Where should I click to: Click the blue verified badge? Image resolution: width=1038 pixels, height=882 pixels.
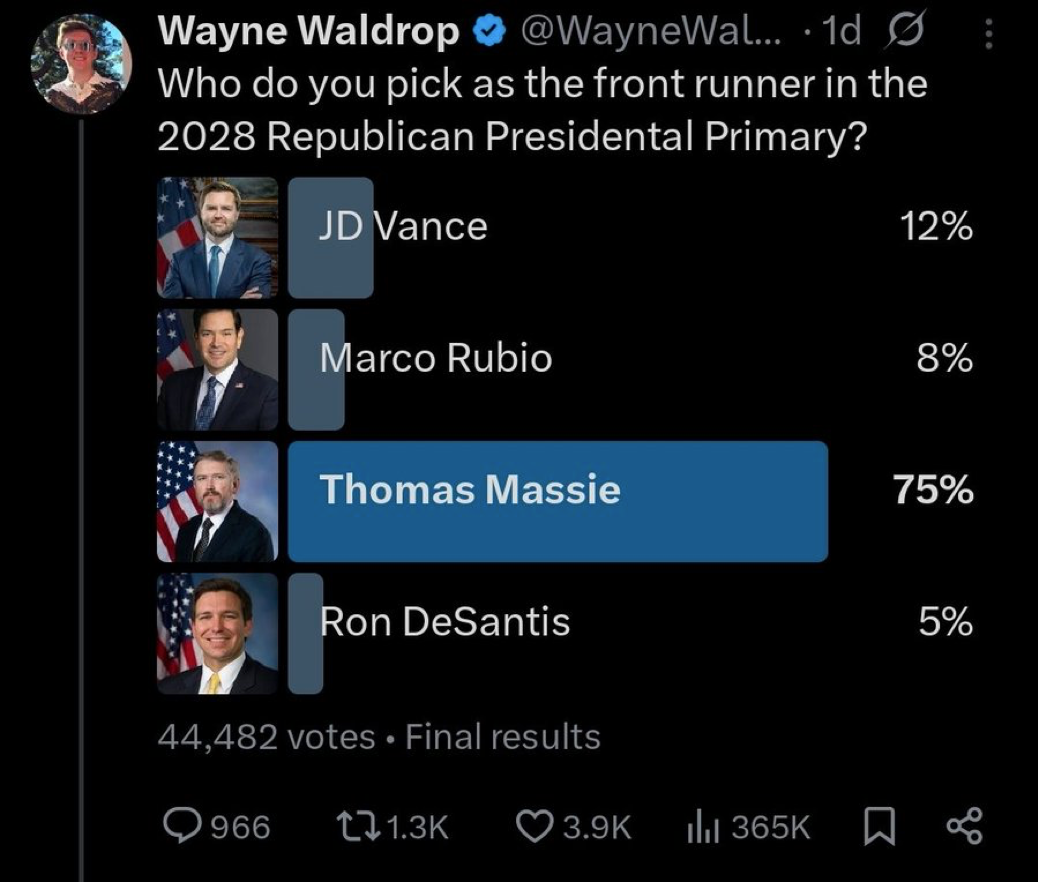488,34
